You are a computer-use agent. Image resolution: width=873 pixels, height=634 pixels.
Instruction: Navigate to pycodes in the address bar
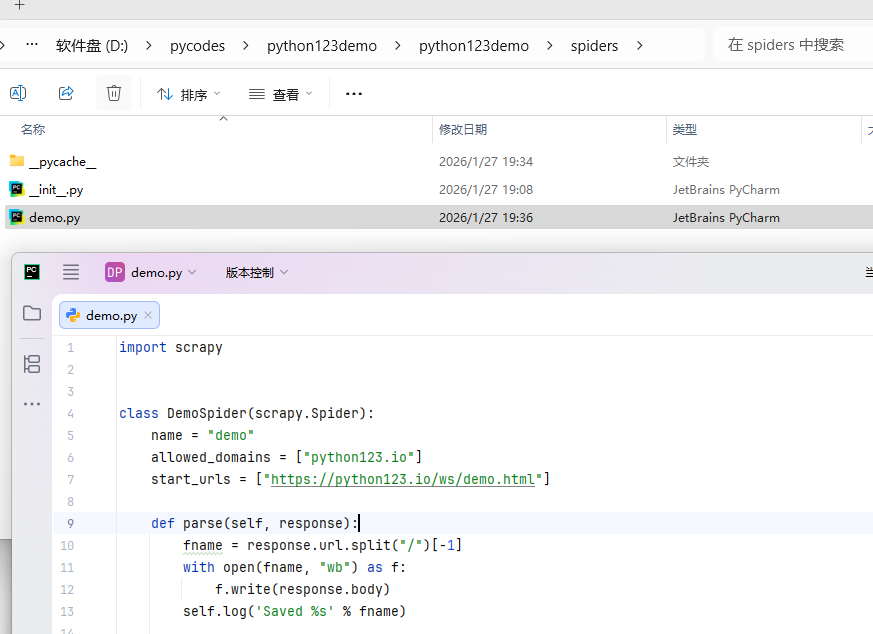[x=197, y=45]
